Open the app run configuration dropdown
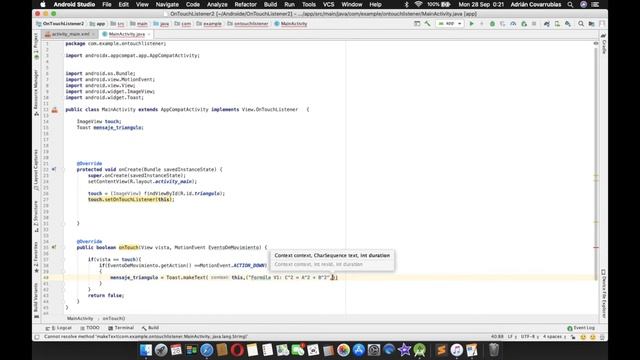 click(450, 24)
